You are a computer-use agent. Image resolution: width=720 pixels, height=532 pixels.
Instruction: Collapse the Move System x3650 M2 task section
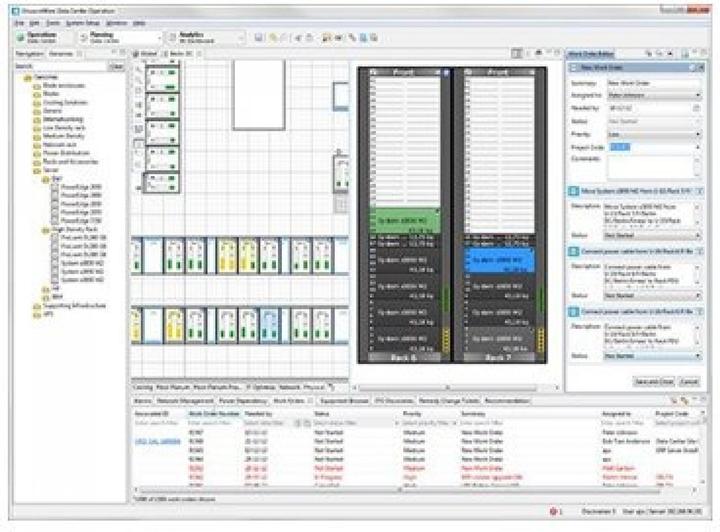point(700,191)
